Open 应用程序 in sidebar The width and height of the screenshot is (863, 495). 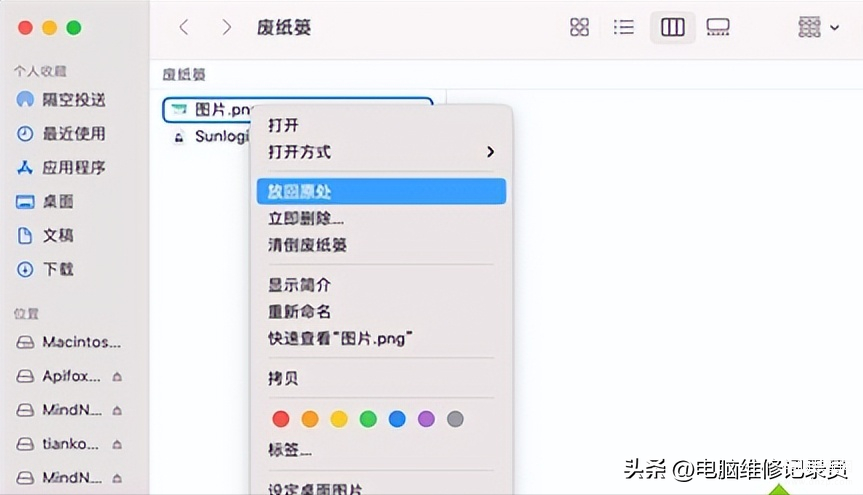pyautogui.click(x=61, y=167)
